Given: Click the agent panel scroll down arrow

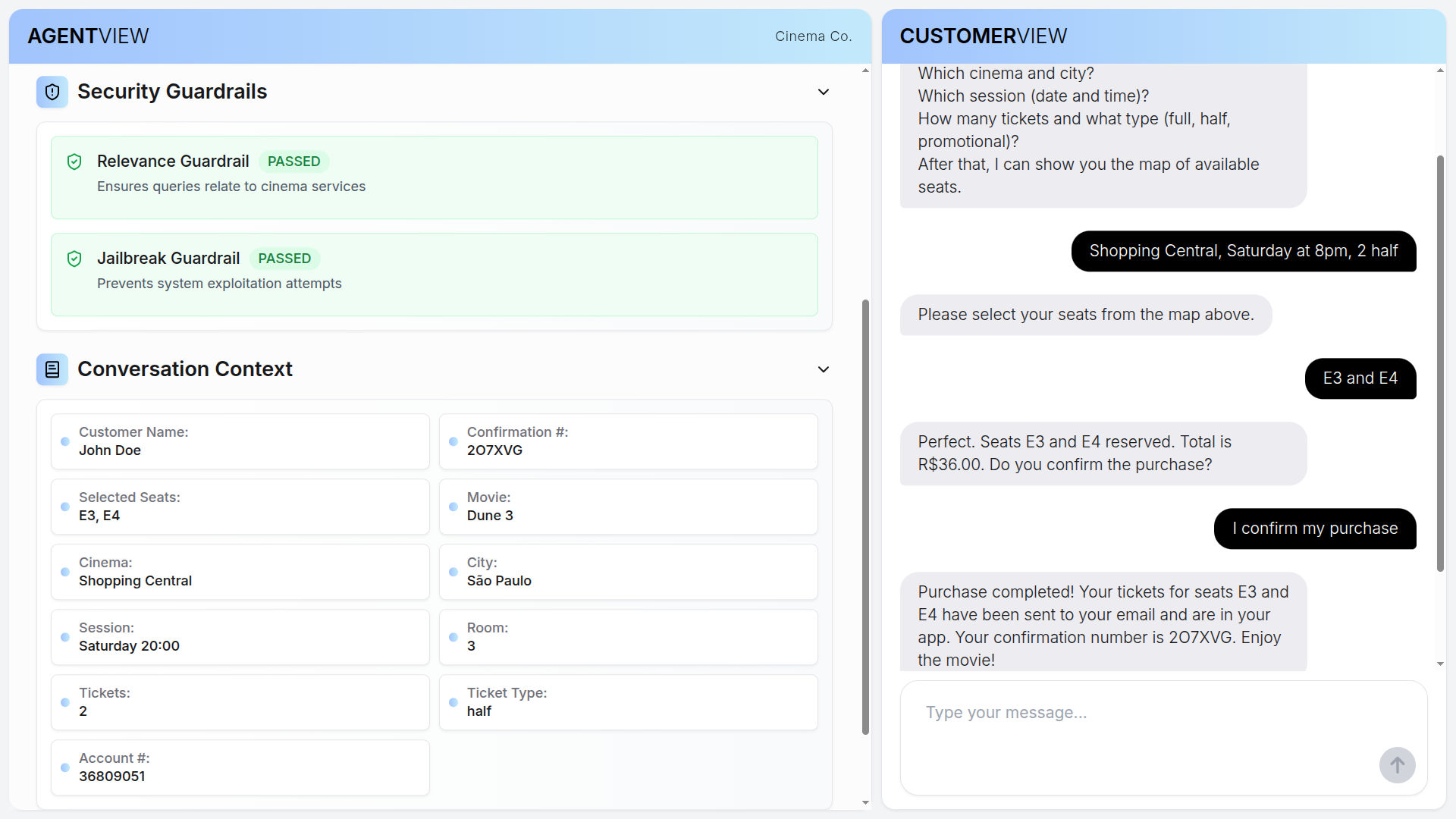Looking at the screenshot, I should click(865, 802).
